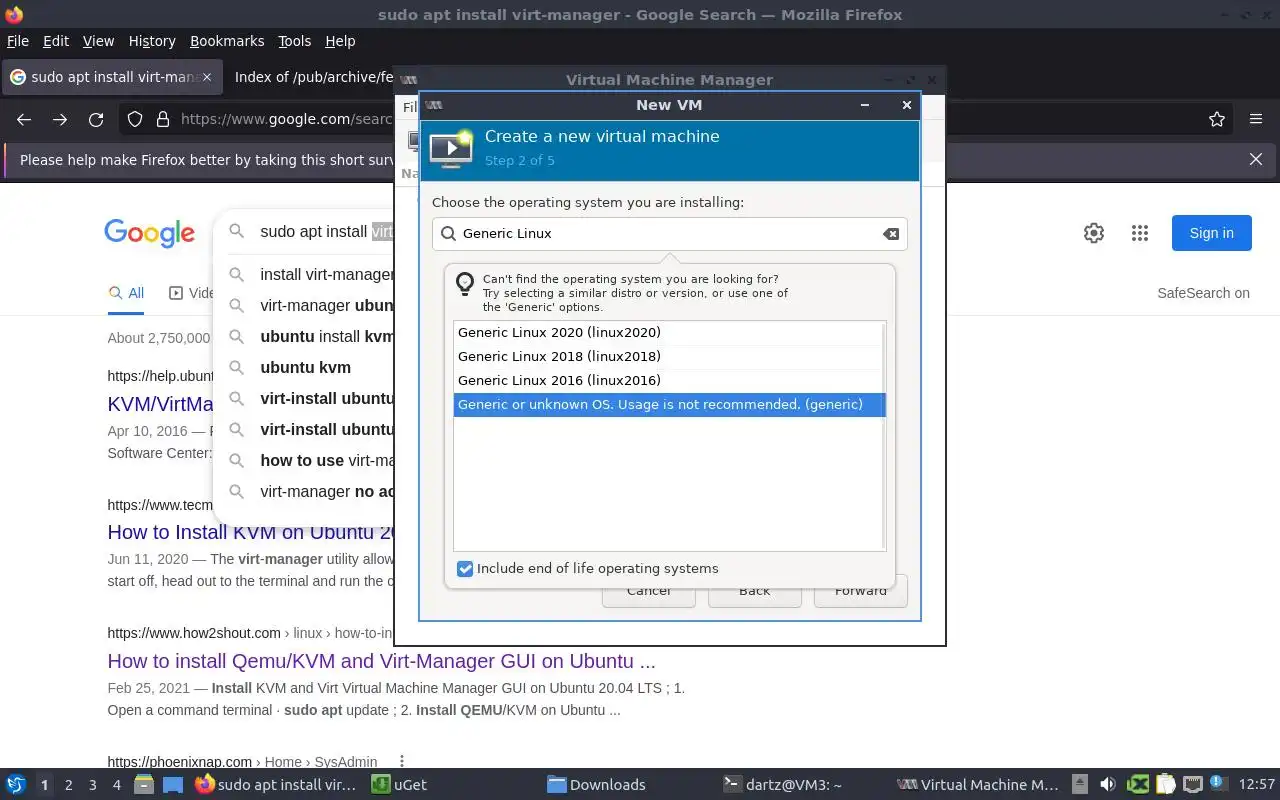Open How to install Qemu/KVM and Virt-Manager link

[381, 661]
